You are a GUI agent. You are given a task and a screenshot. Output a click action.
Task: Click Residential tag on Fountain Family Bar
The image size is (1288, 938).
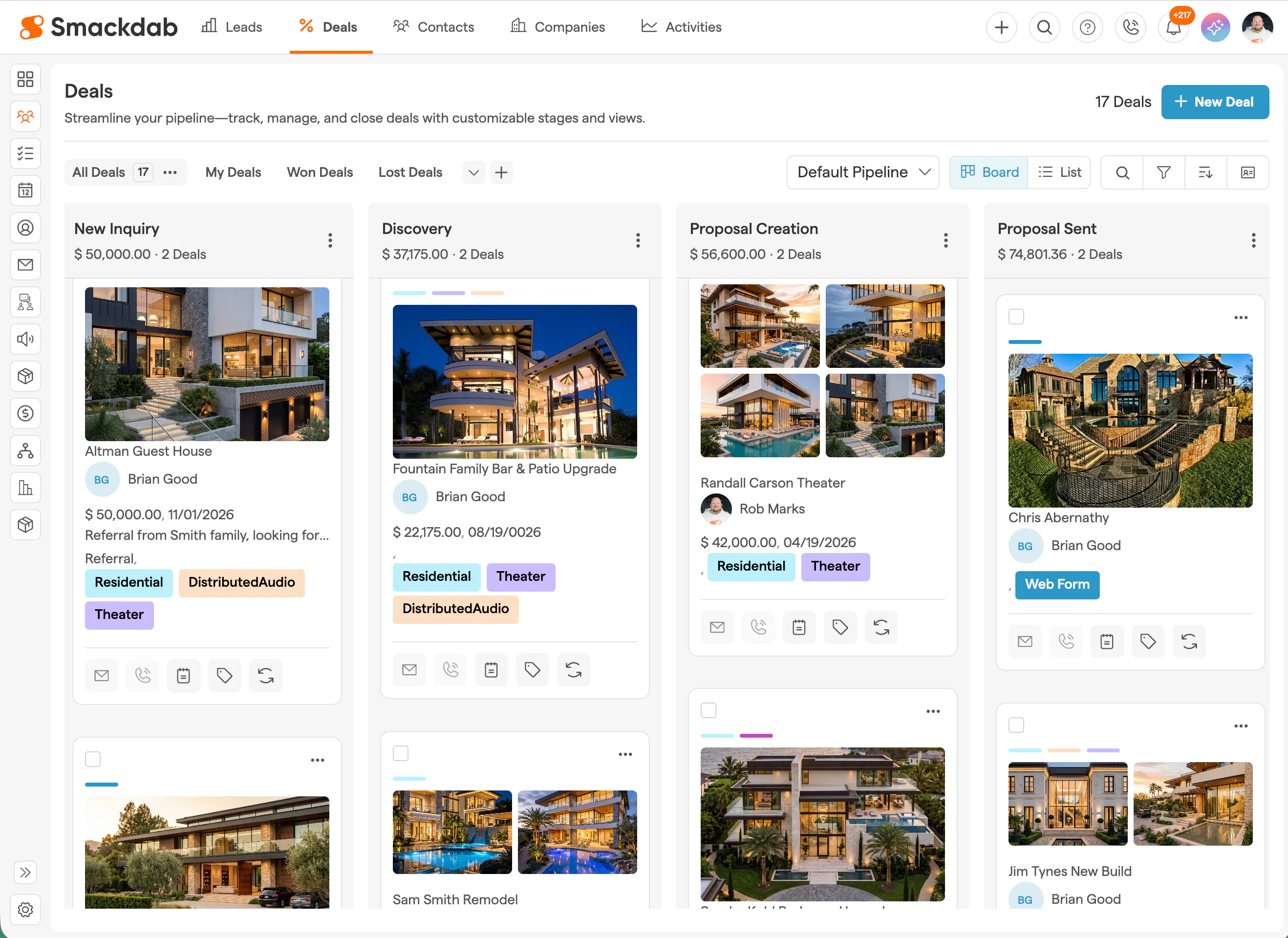(436, 577)
